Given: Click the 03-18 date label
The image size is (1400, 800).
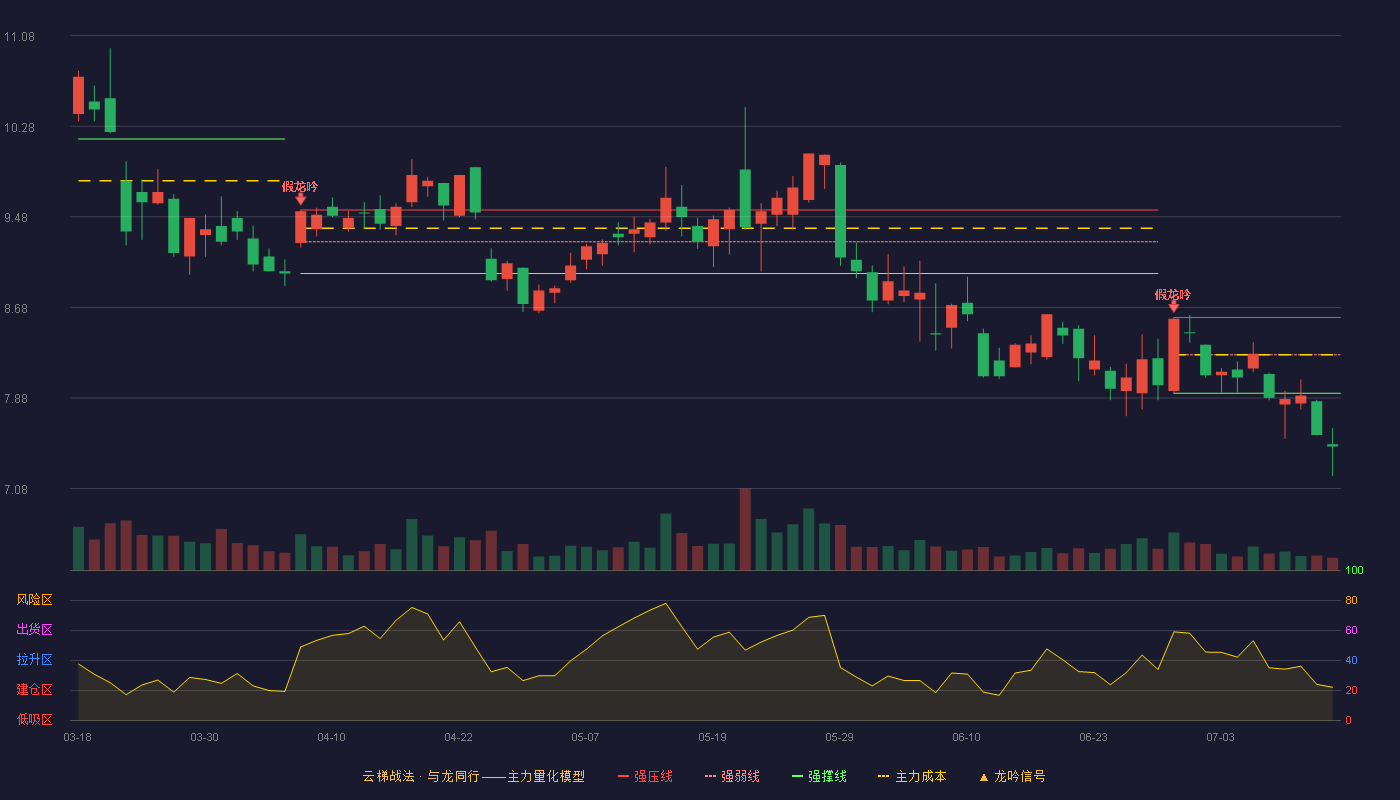Looking at the screenshot, I should [x=78, y=737].
